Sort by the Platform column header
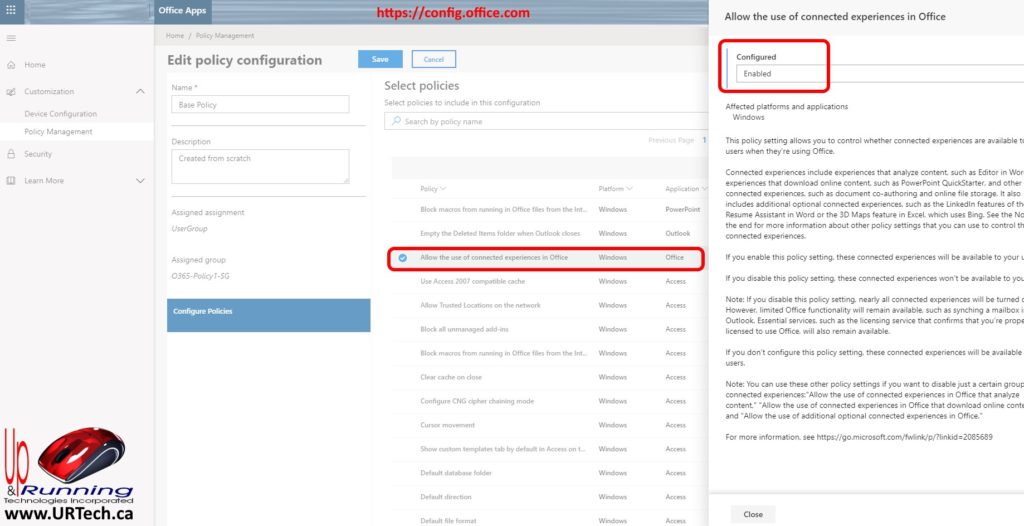 point(616,189)
